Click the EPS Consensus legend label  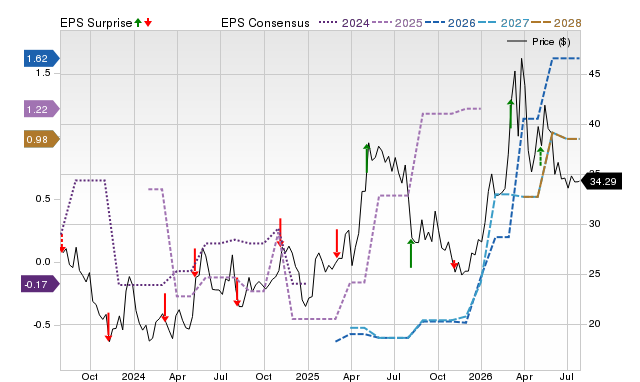pyautogui.click(x=265, y=23)
